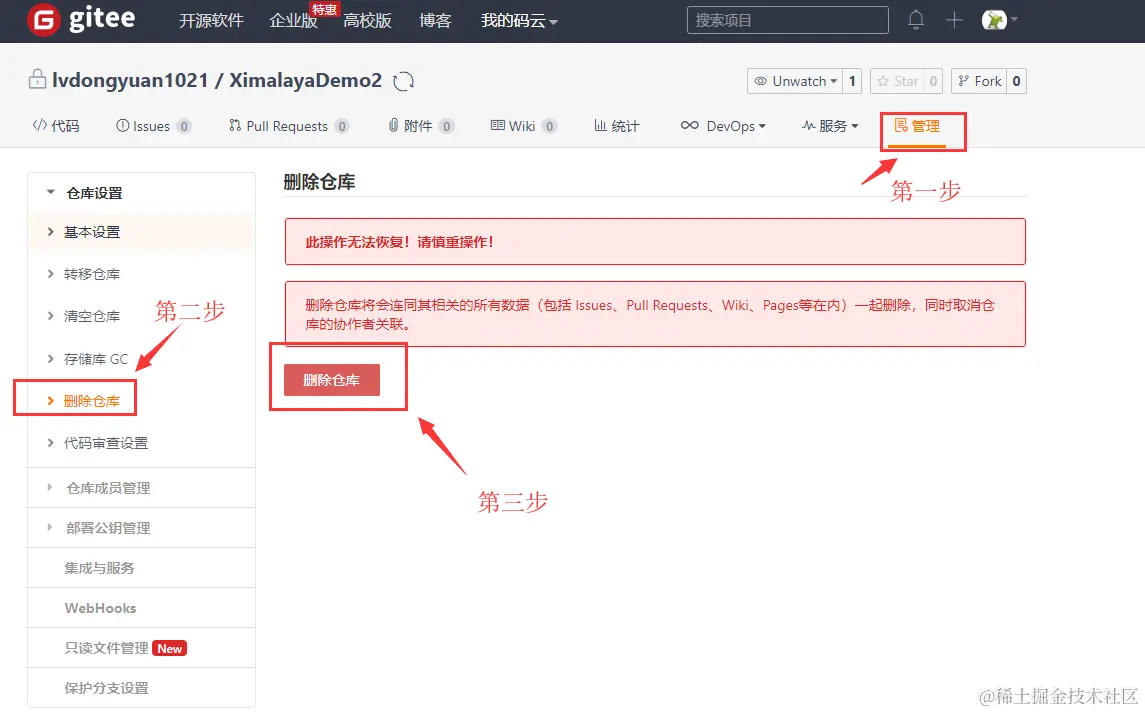This screenshot has width=1145, height=713.
Task: Click lvdongyuan1021 owner link
Action: point(130,80)
